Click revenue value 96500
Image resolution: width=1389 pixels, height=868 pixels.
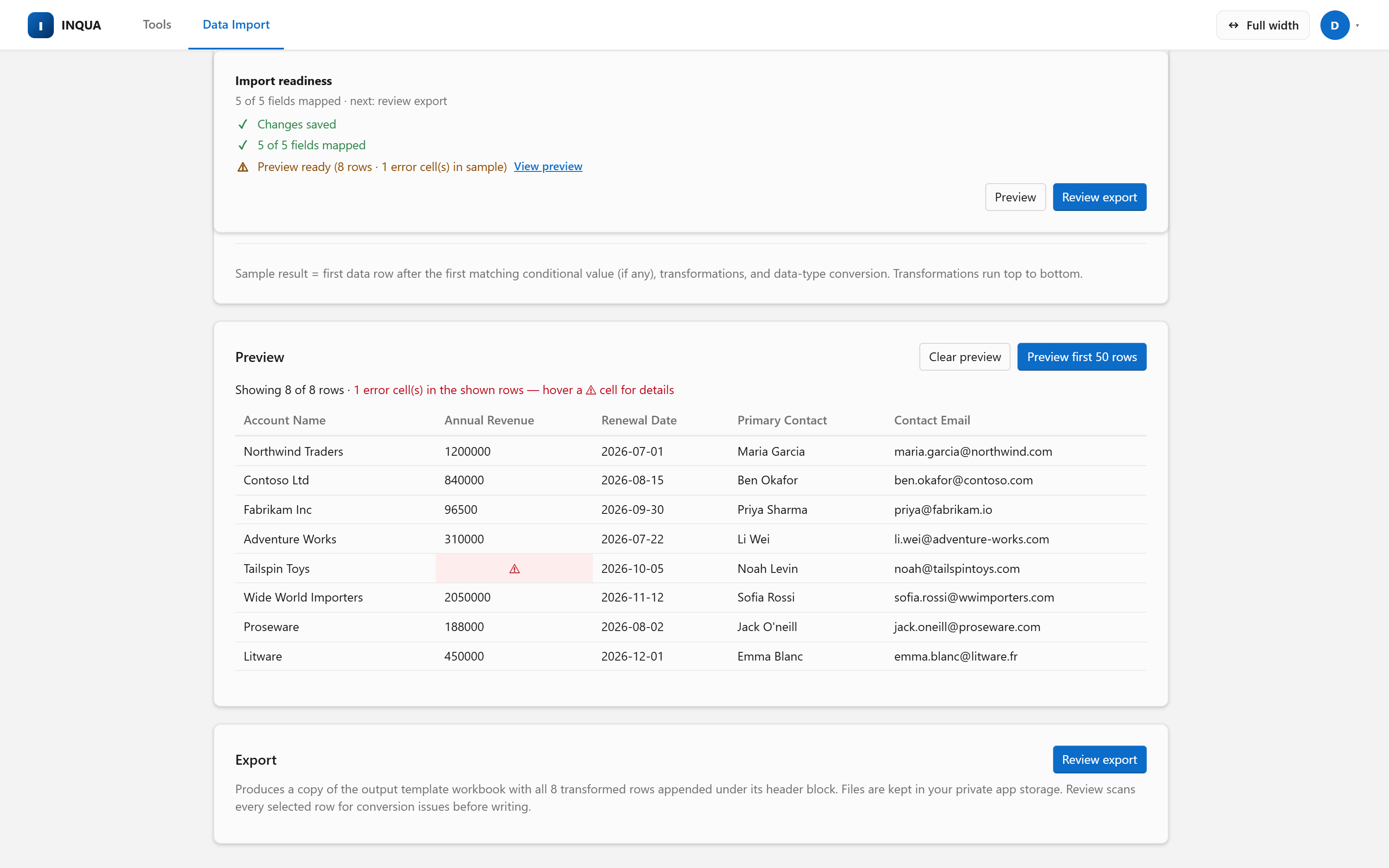(460, 510)
